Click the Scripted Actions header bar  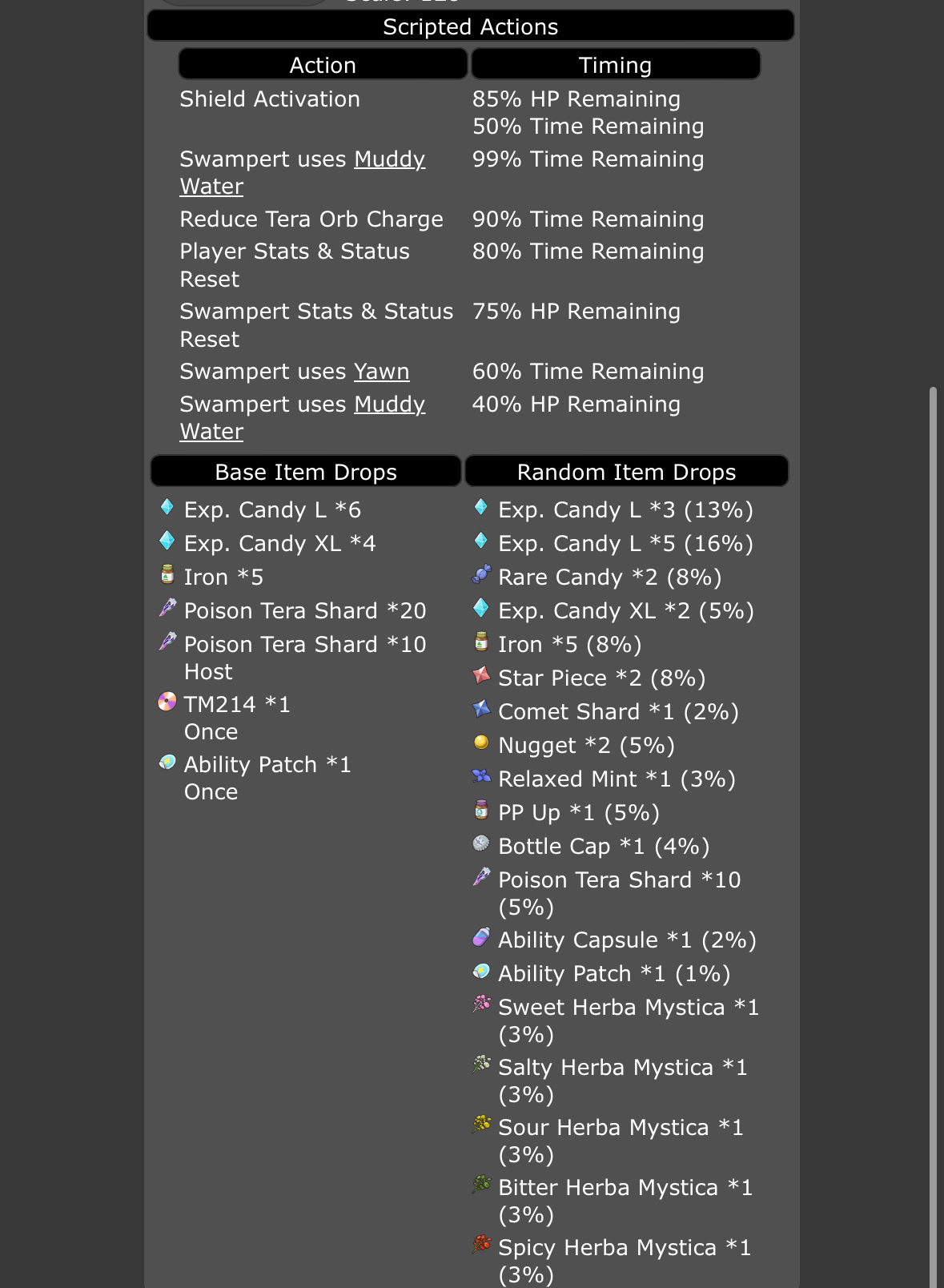[x=471, y=26]
